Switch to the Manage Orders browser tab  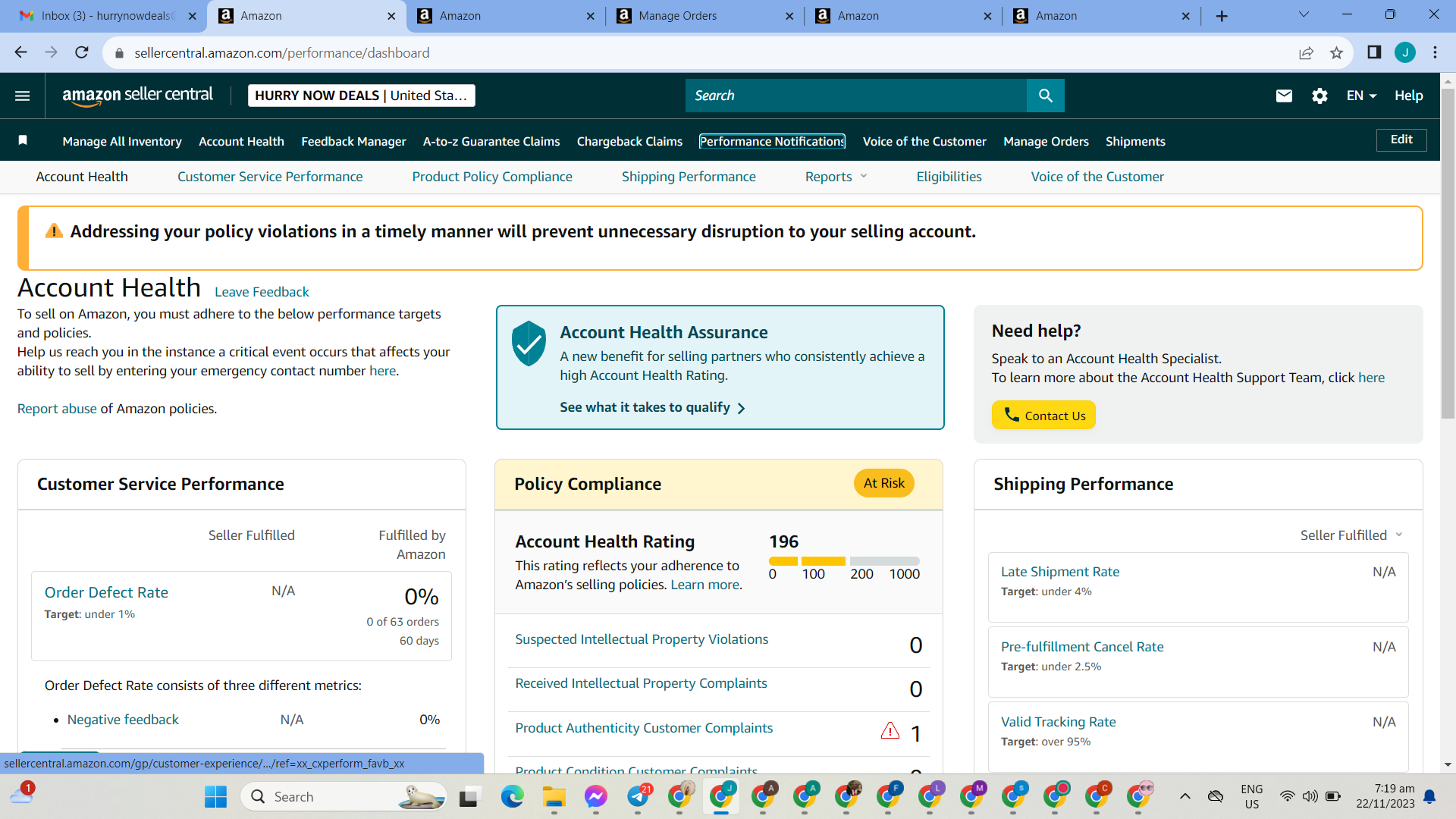coord(705,16)
